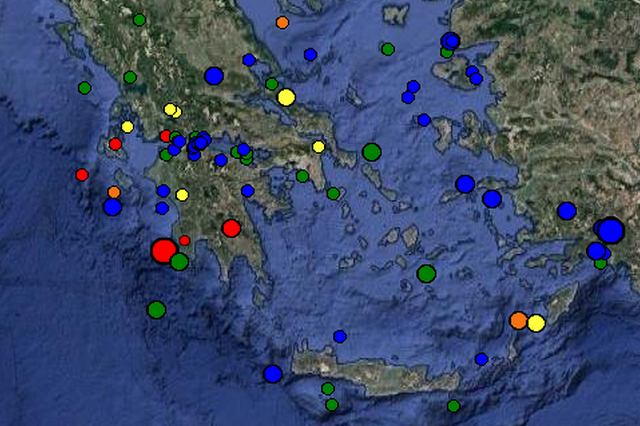Click the large blue marker off western Crete

(x=273, y=373)
